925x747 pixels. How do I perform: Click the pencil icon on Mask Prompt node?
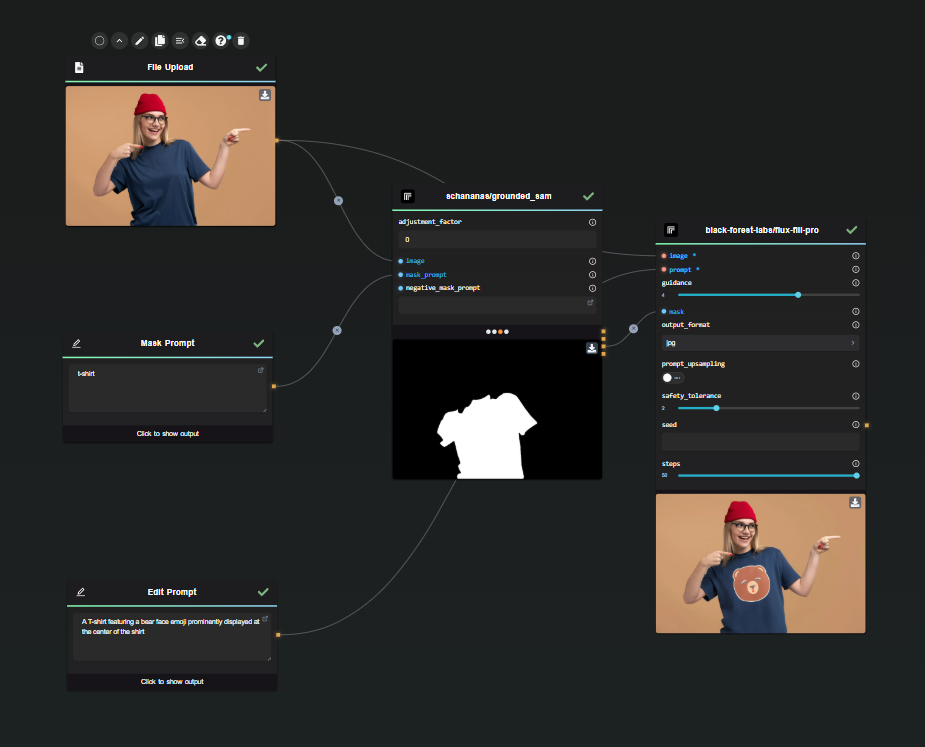tap(77, 343)
